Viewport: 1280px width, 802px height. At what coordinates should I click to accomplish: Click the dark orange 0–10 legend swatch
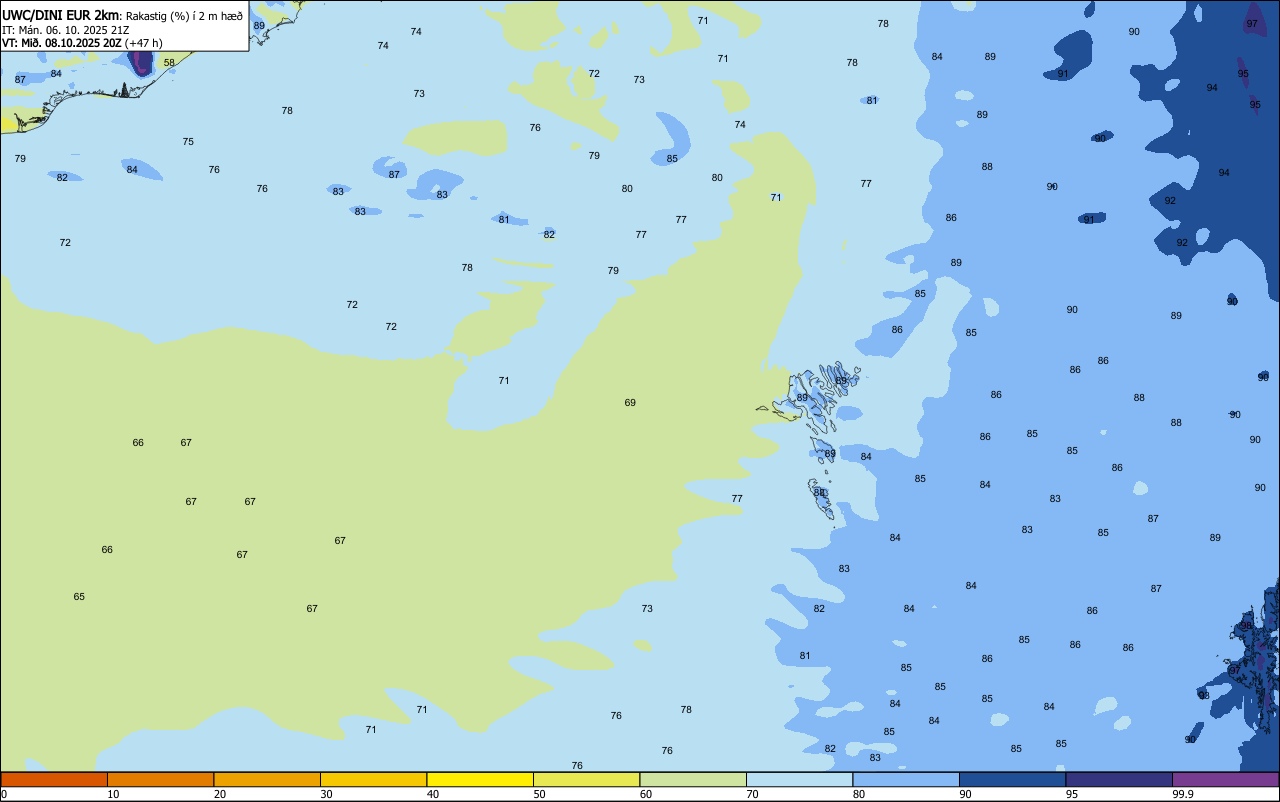[x=54, y=779]
